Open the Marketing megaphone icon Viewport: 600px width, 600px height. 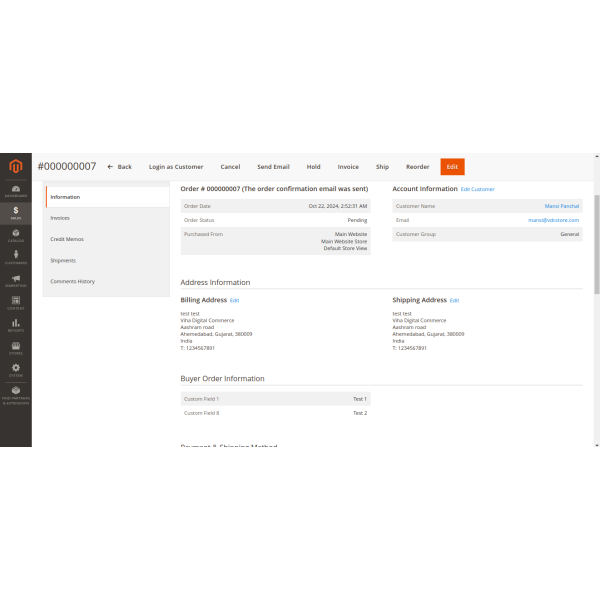[15, 280]
